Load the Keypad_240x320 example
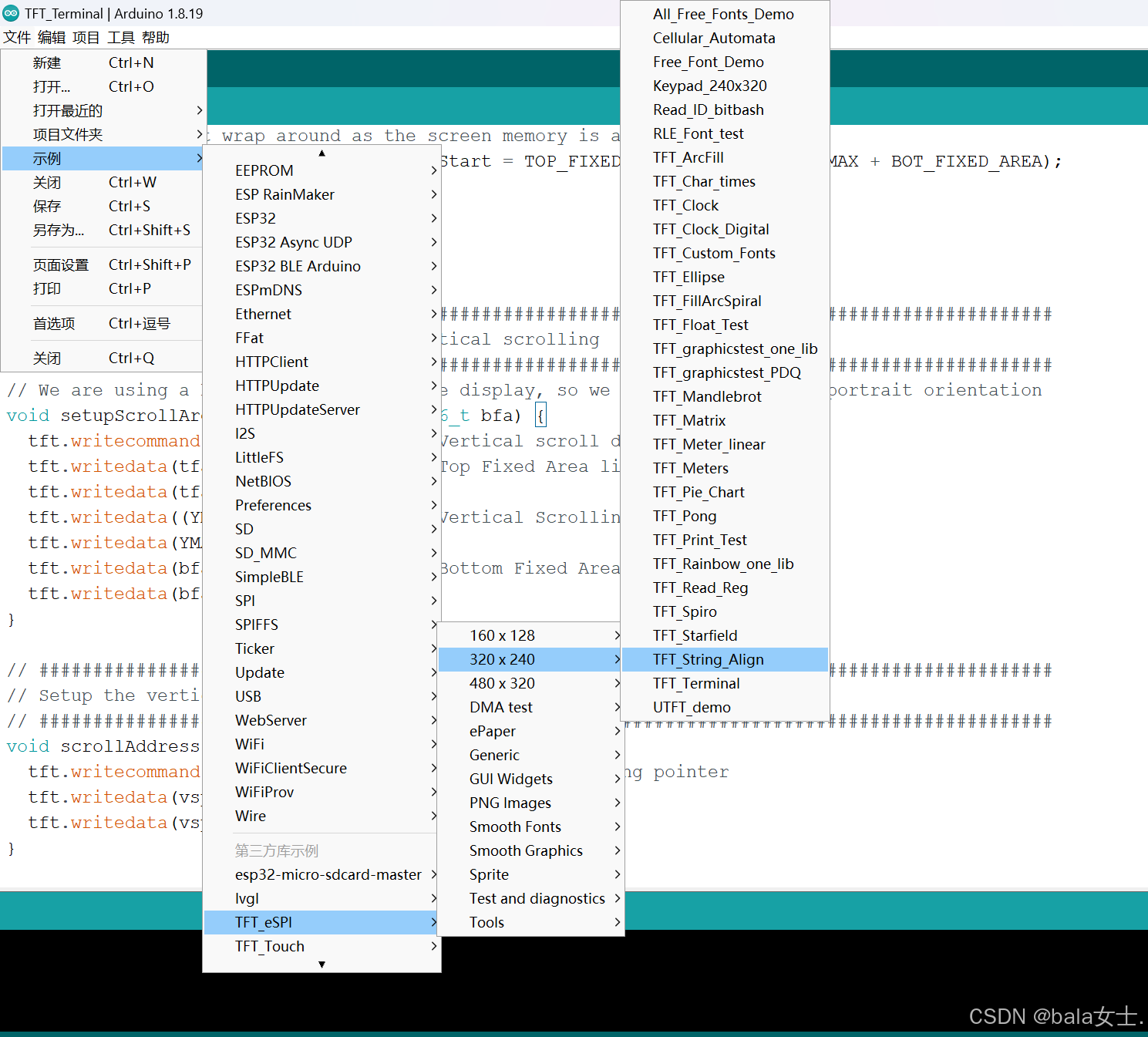This screenshot has height=1037, width=1148. point(725,86)
